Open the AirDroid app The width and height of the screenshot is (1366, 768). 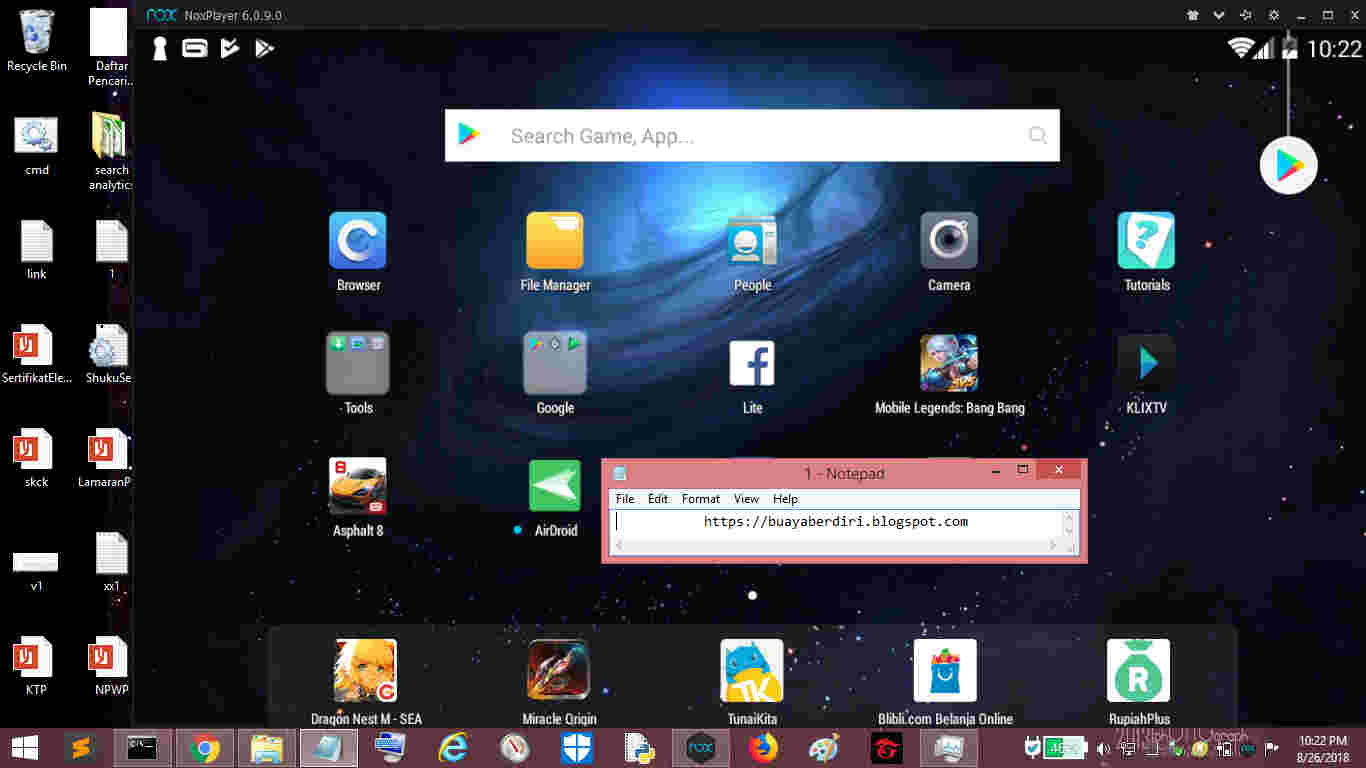[555, 486]
